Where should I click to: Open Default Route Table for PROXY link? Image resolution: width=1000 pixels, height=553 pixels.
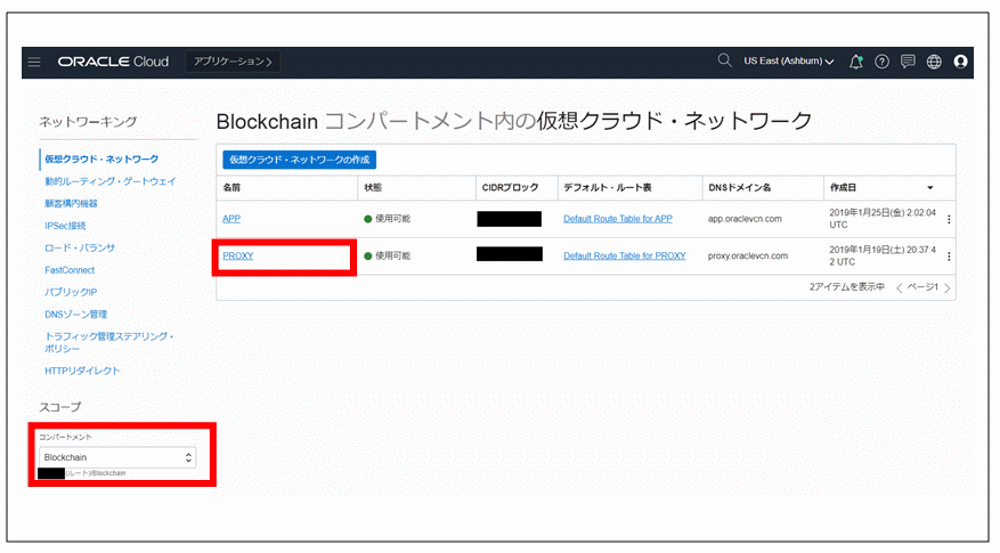tap(624, 256)
